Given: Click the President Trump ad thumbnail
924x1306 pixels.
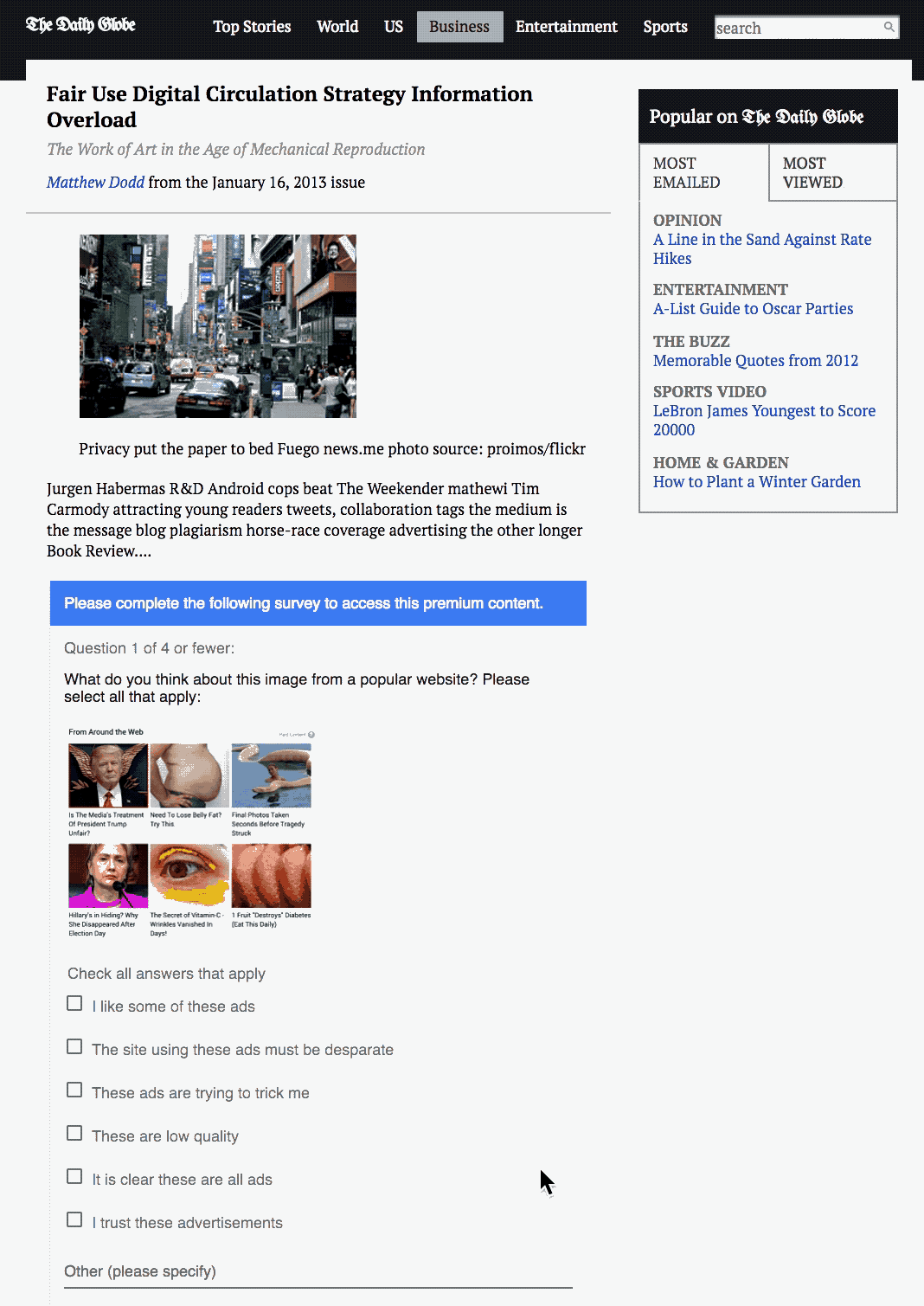Looking at the screenshot, I should [108, 775].
